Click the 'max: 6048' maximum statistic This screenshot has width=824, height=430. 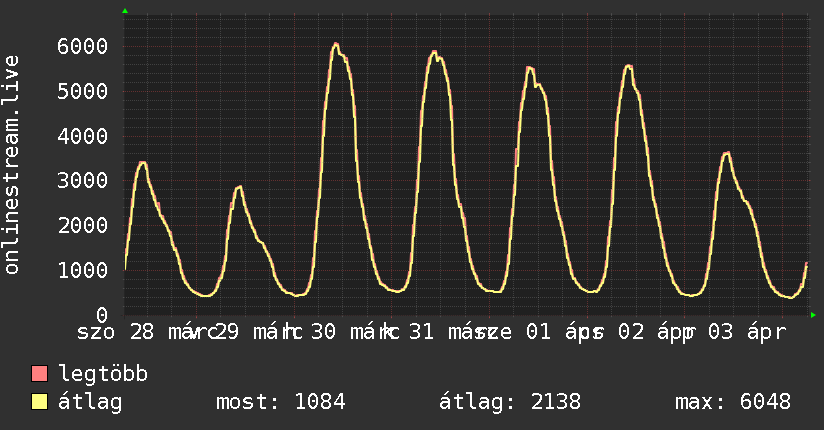click(x=733, y=403)
